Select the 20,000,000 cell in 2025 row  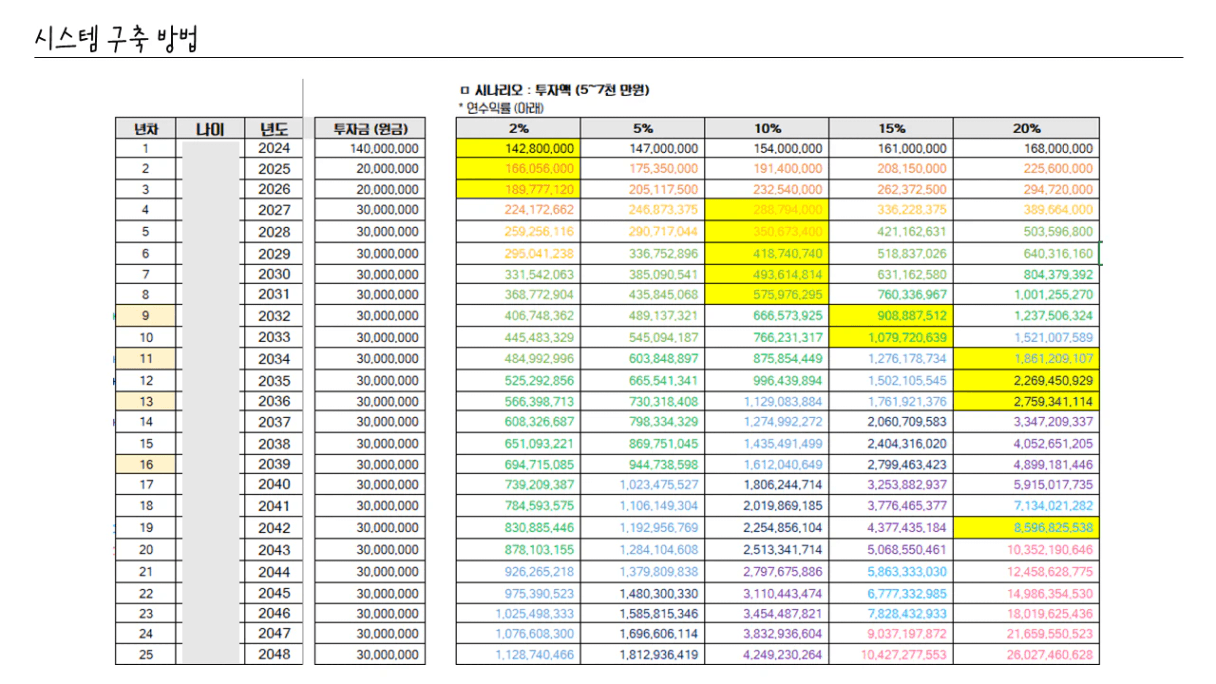[369, 169]
